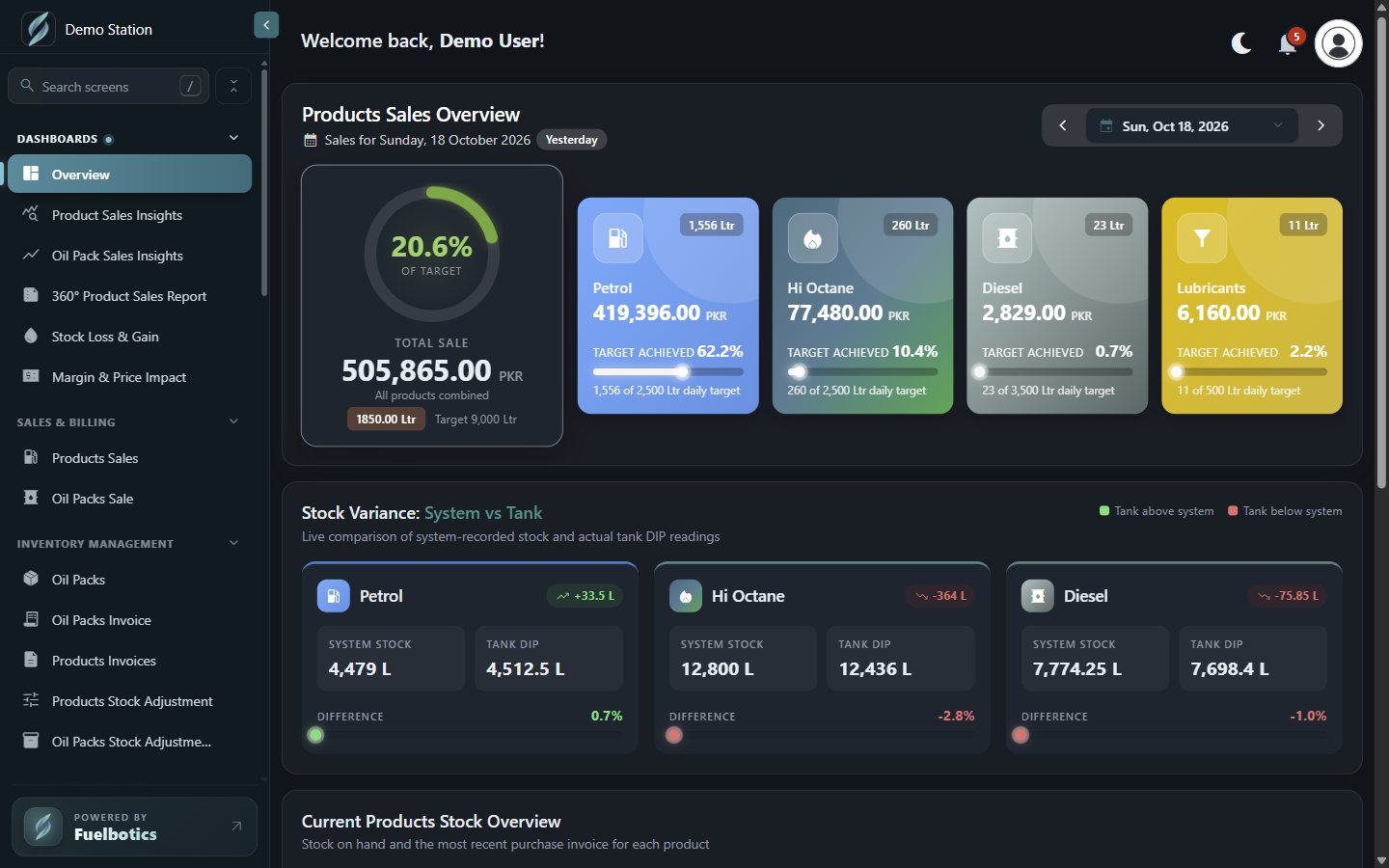Click the Lubricants funnel icon
Screen dimensions: 1389x868
[x=1202, y=238]
